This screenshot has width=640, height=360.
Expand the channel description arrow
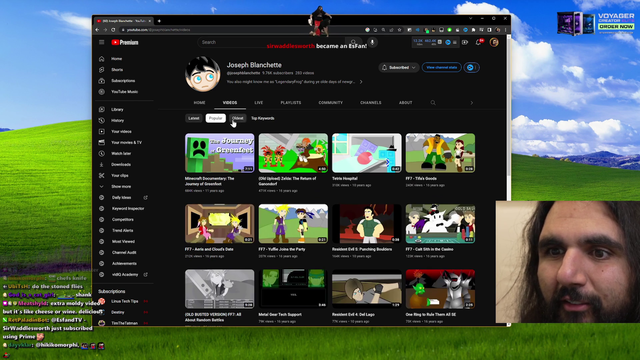click(361, 82)
